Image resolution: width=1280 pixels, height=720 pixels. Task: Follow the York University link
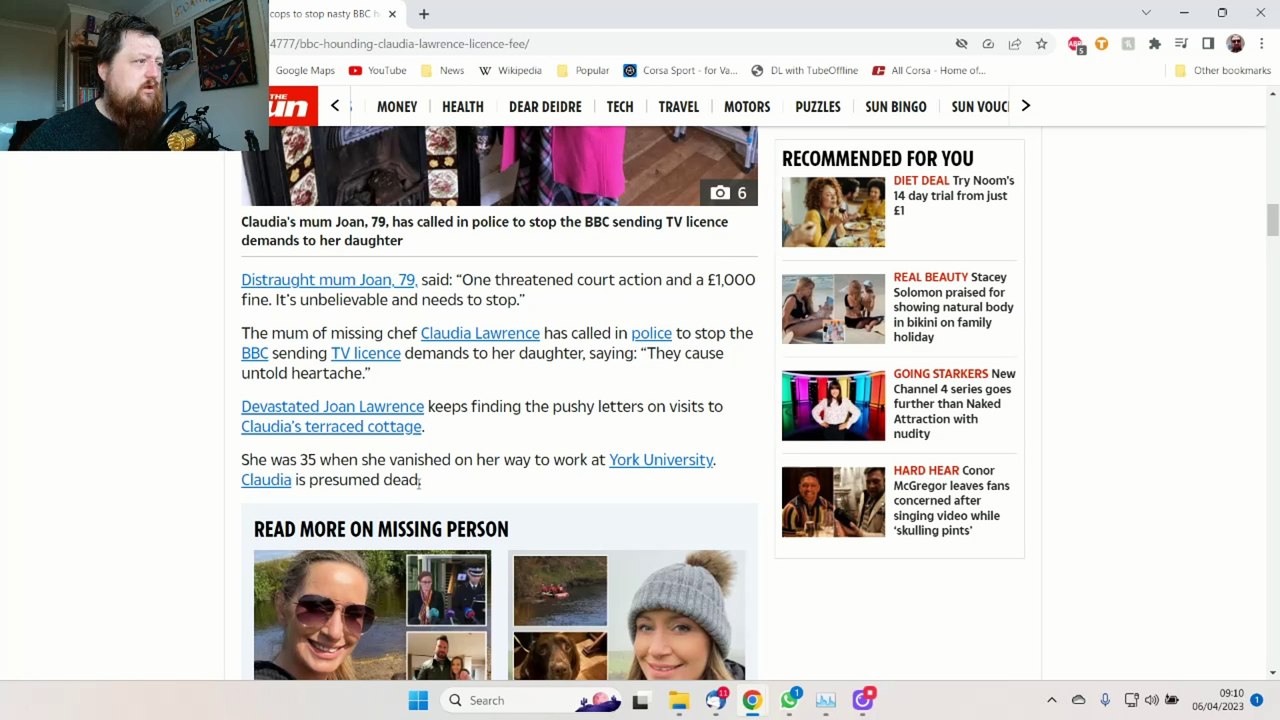pos(661,460)
